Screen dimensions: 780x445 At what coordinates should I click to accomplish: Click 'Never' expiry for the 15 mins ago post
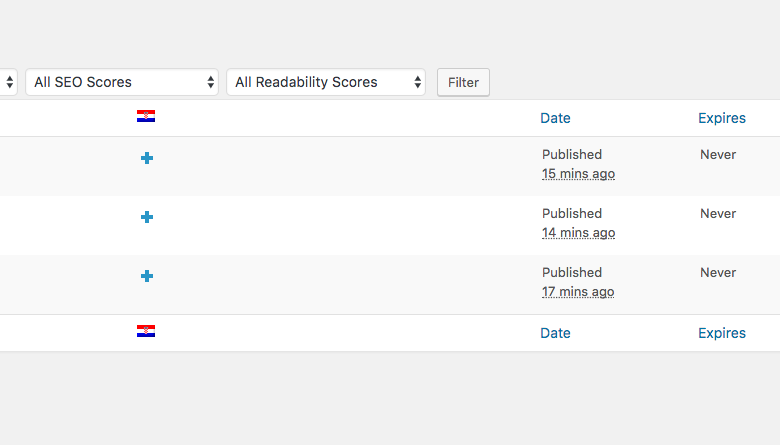[718, 155]
